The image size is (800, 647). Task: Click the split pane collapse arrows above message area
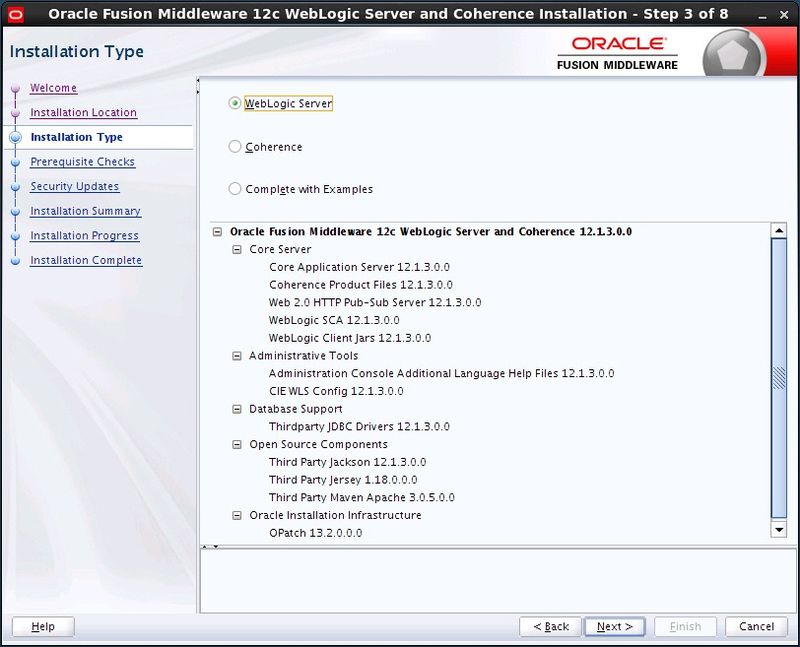pos(210,546)
